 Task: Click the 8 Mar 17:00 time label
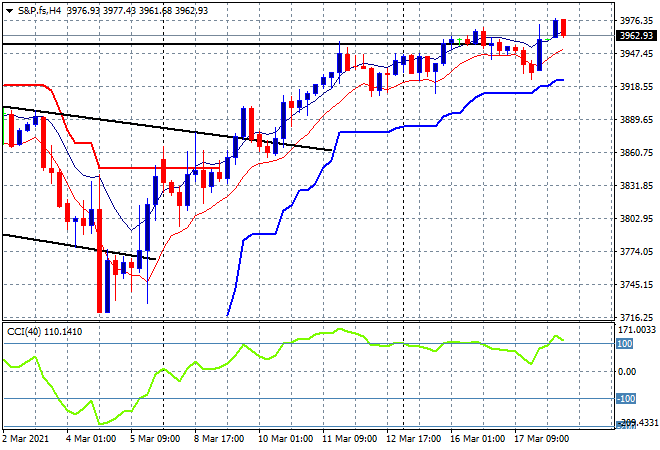[x=219, y=439]
